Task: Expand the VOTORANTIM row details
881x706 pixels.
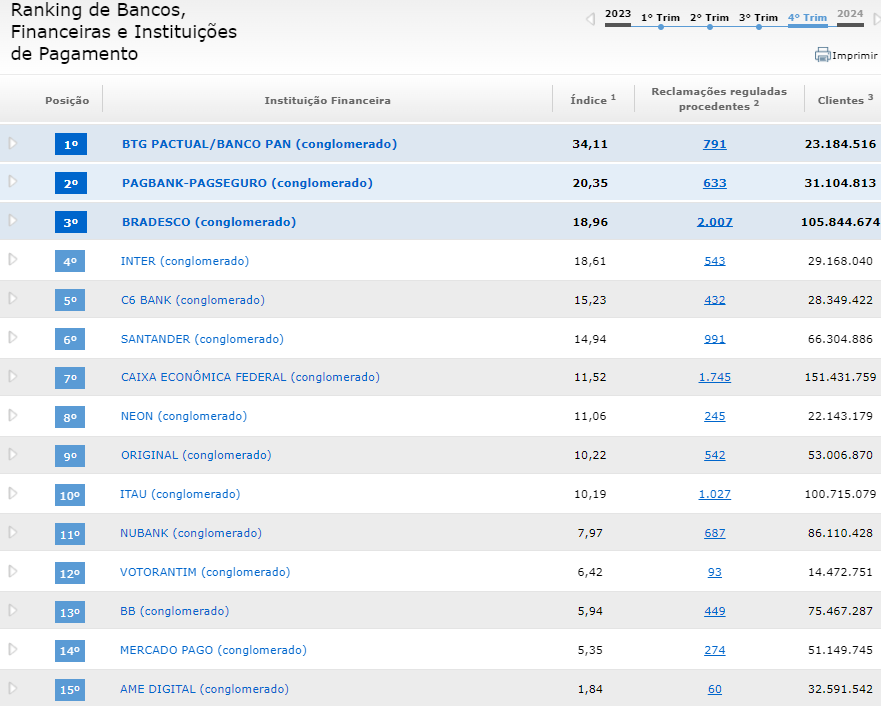Action: coord(13,572)
